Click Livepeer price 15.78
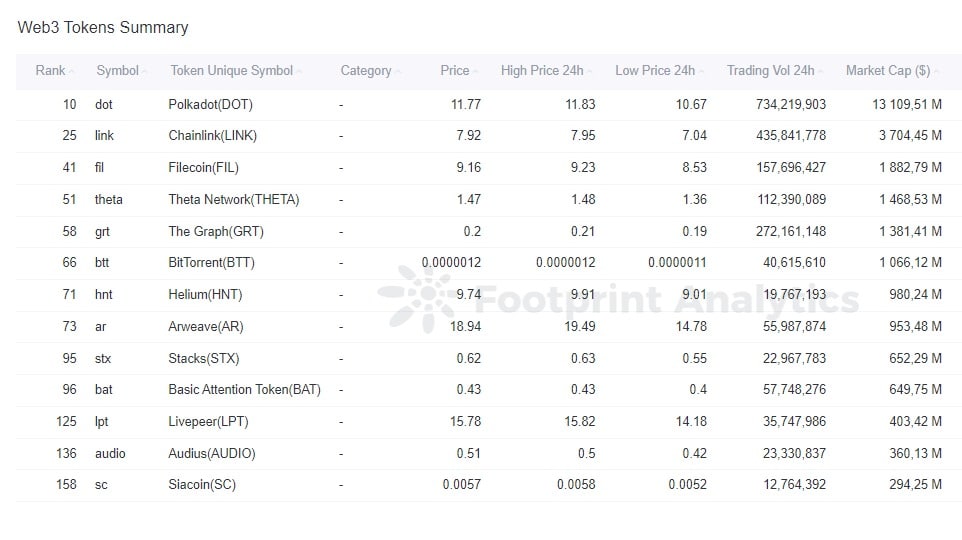 [465, 422]
